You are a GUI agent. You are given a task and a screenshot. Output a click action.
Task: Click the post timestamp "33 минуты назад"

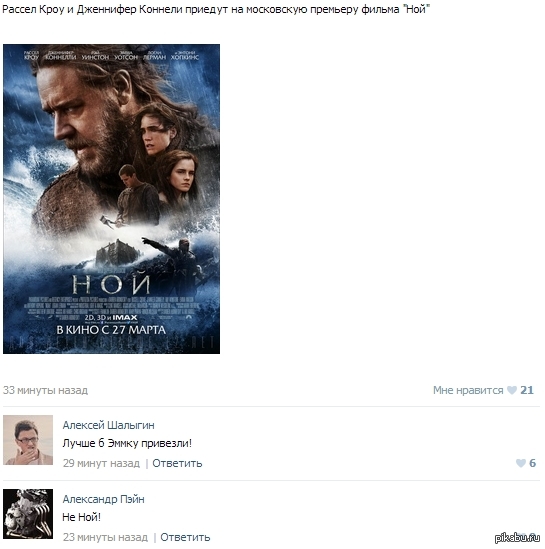(x=46, y=390)
